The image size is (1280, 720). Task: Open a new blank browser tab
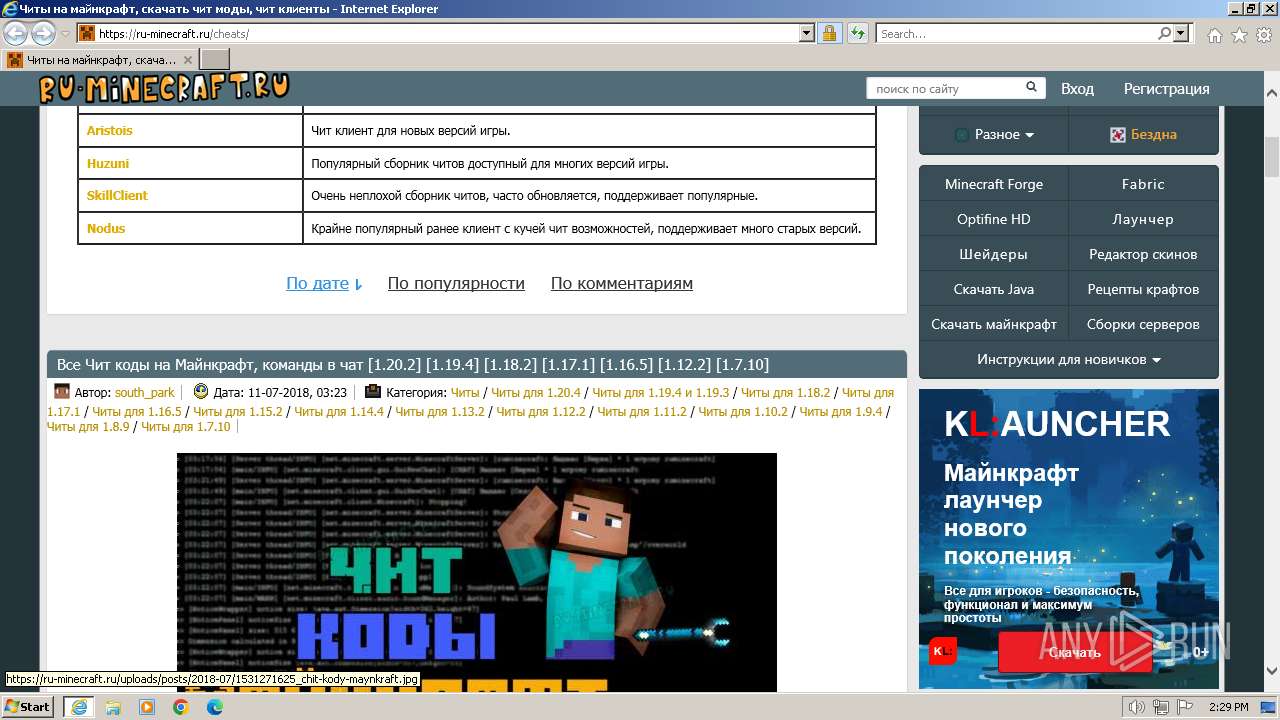coord(215,60)
